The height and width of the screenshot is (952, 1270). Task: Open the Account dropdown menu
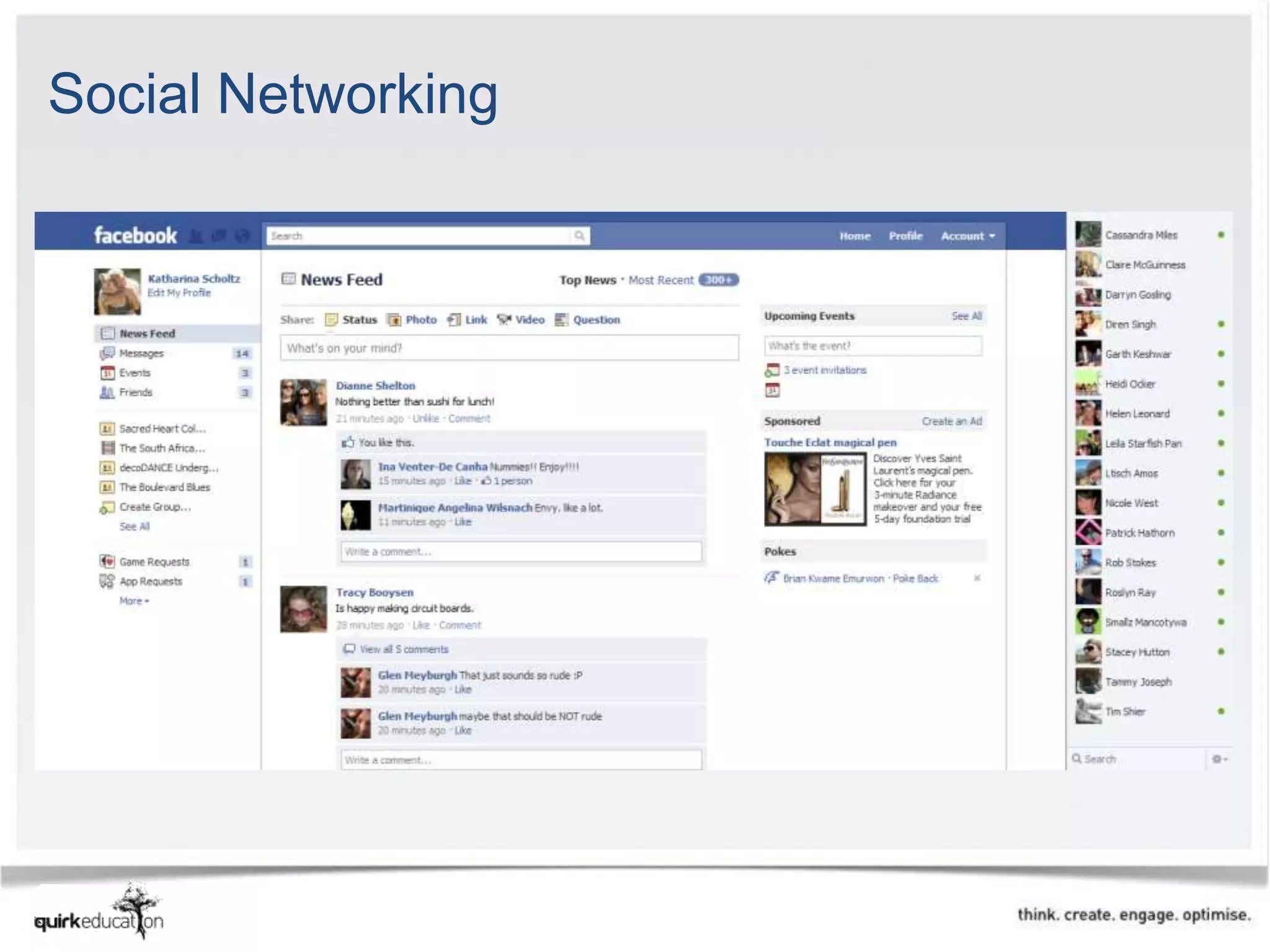(x=967, y=236)
